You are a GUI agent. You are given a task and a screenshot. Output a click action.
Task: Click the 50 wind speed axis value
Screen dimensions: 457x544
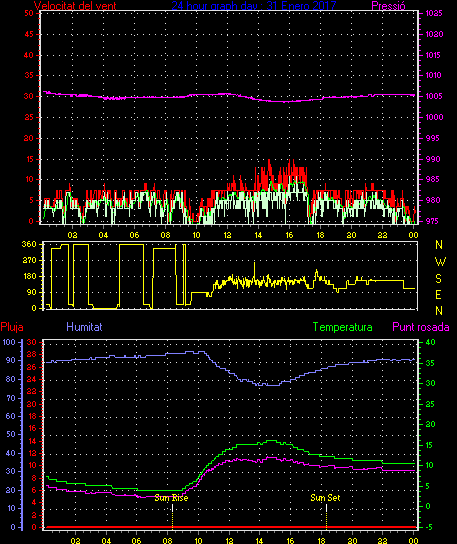[29, 14]
